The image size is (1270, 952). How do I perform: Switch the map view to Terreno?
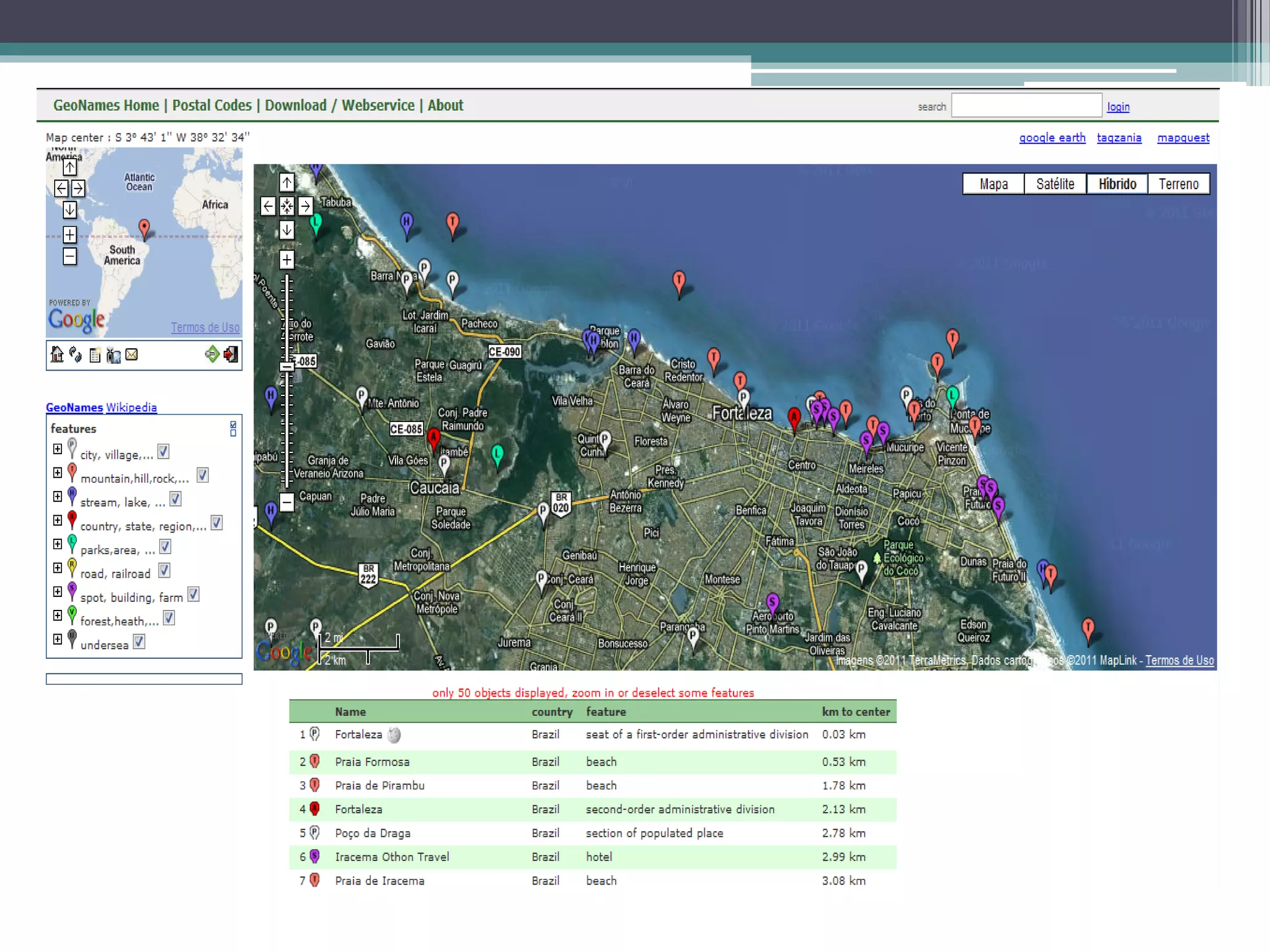tap(1178, 184)
